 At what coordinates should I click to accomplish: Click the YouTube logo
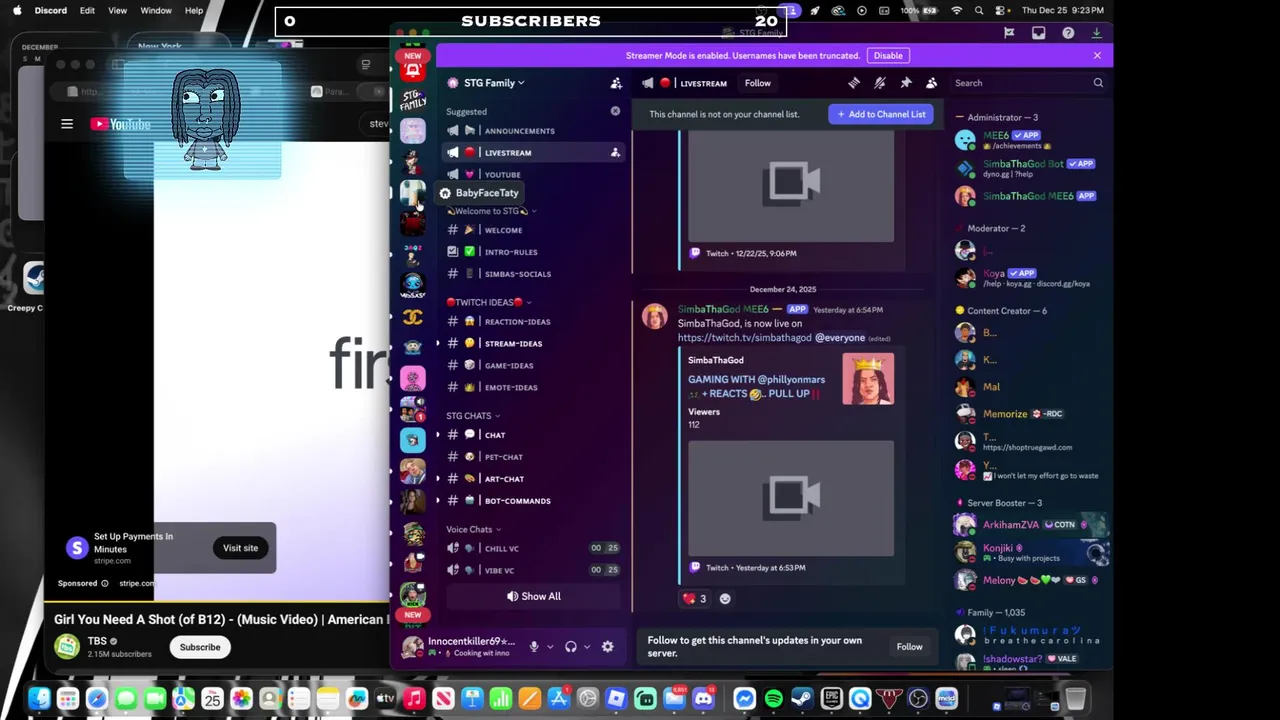[120, 124]
